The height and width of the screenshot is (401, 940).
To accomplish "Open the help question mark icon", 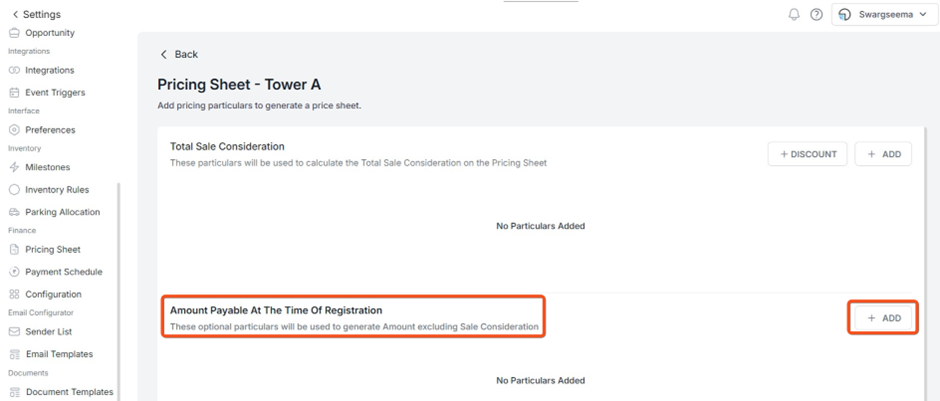I will pos(816,14).
